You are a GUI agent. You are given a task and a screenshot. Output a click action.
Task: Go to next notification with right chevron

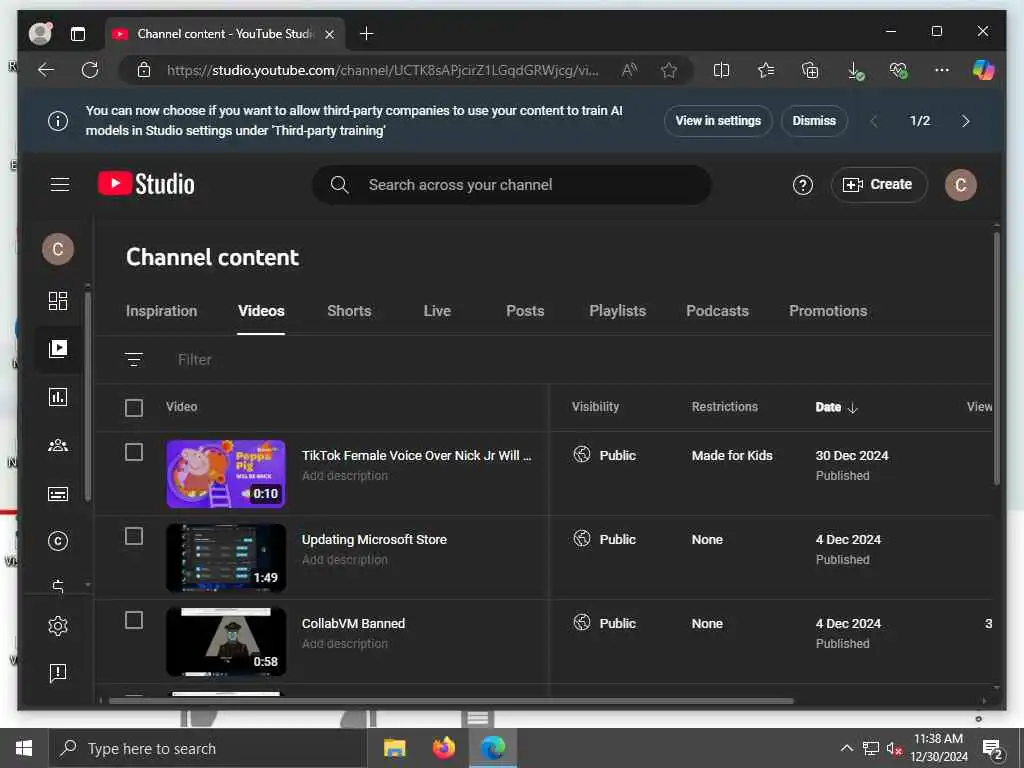pos(965,121)
